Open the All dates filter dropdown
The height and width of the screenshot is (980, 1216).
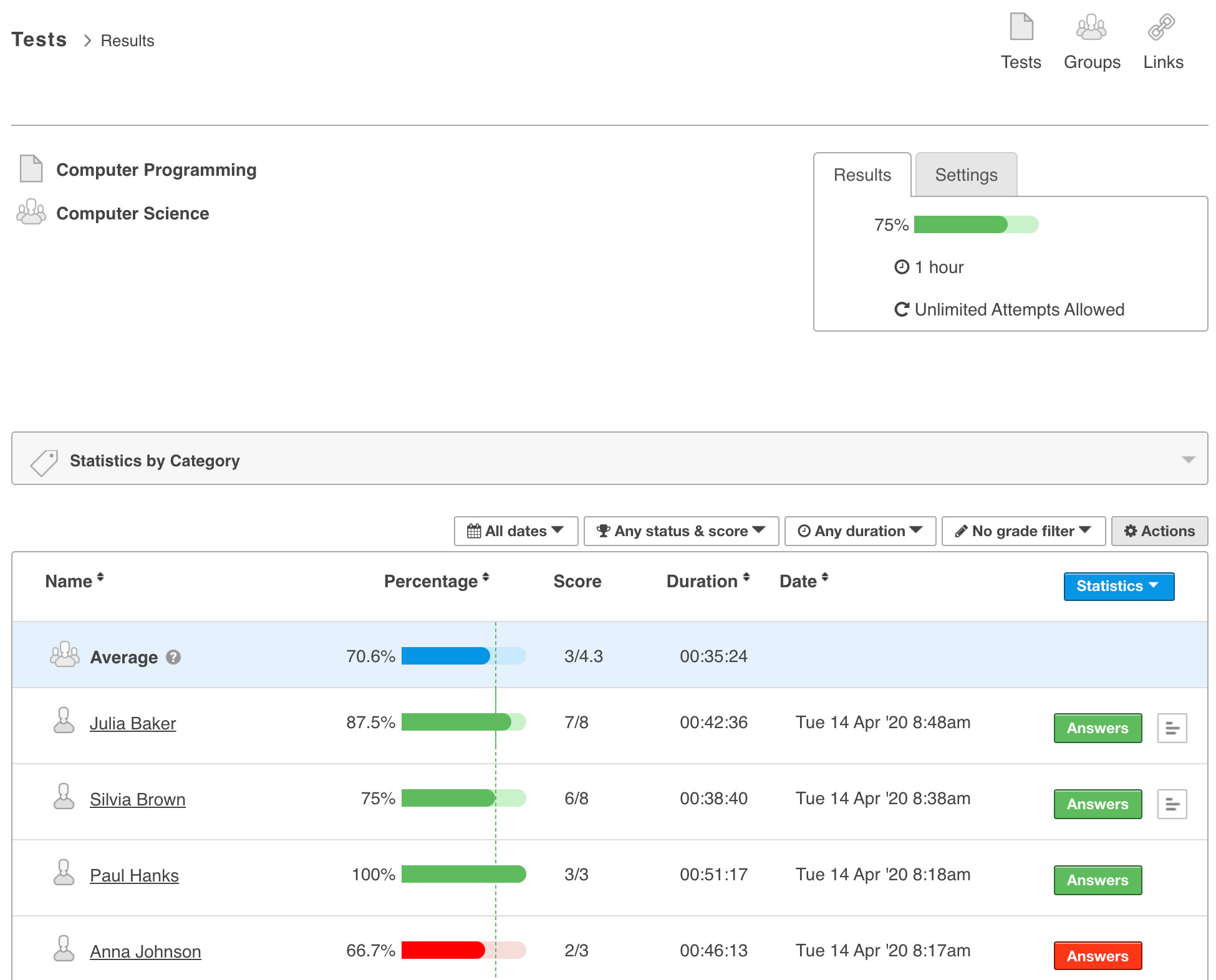(x=516, y=531)
